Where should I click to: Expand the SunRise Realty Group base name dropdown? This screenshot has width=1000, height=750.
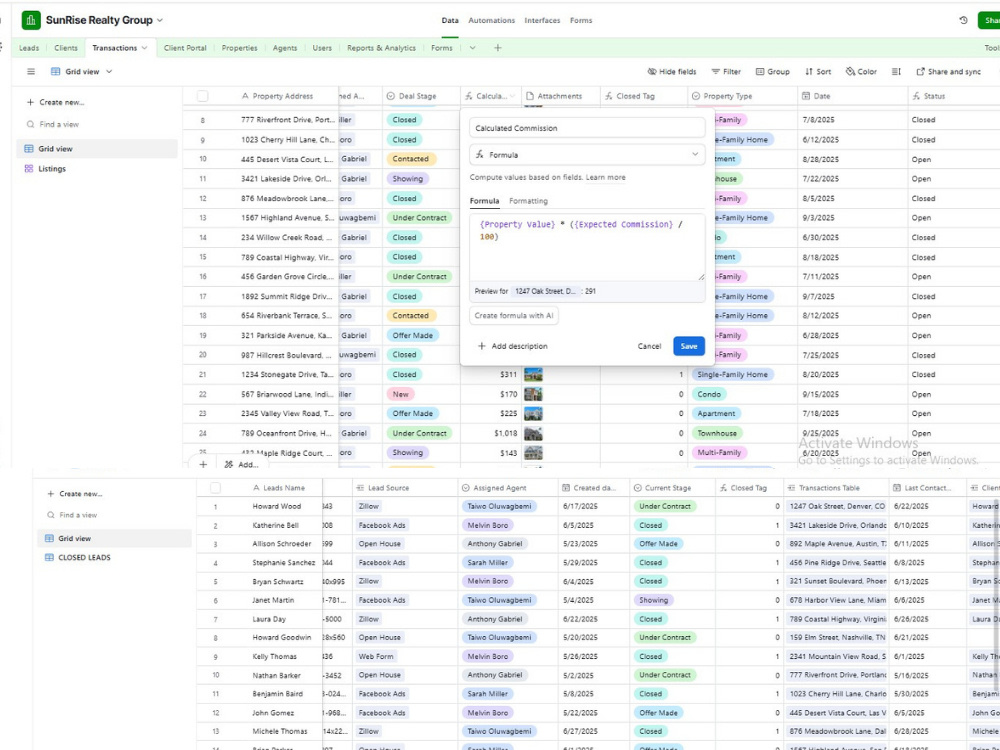coord(160,20)
